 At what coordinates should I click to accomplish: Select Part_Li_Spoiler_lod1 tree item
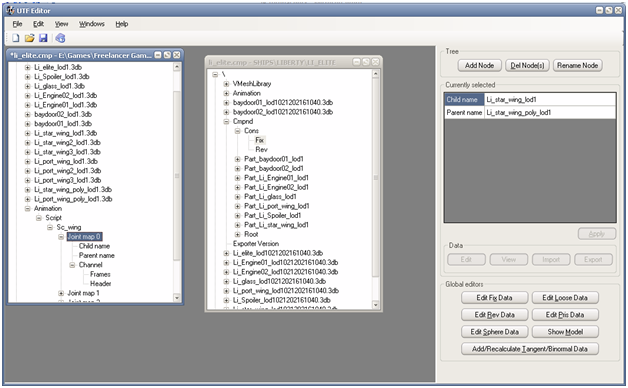pos(273,215)
